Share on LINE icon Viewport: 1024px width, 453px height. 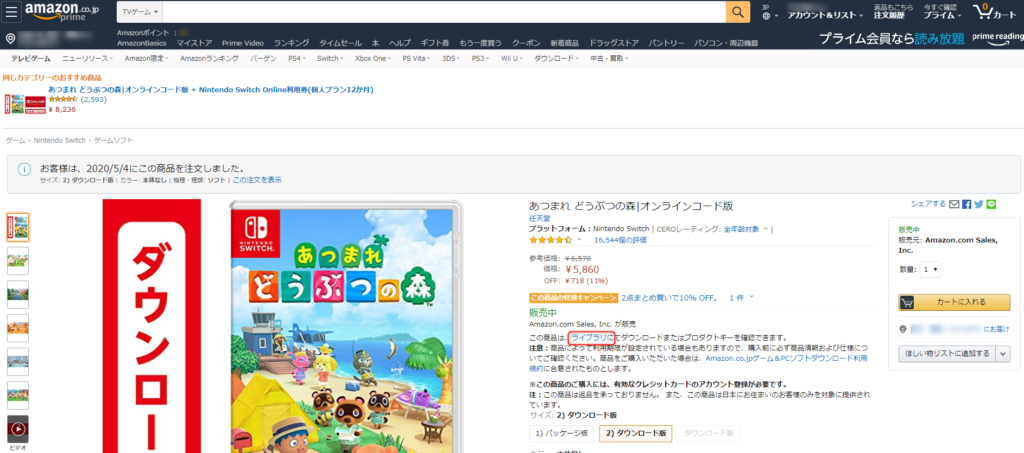(991, 204)
